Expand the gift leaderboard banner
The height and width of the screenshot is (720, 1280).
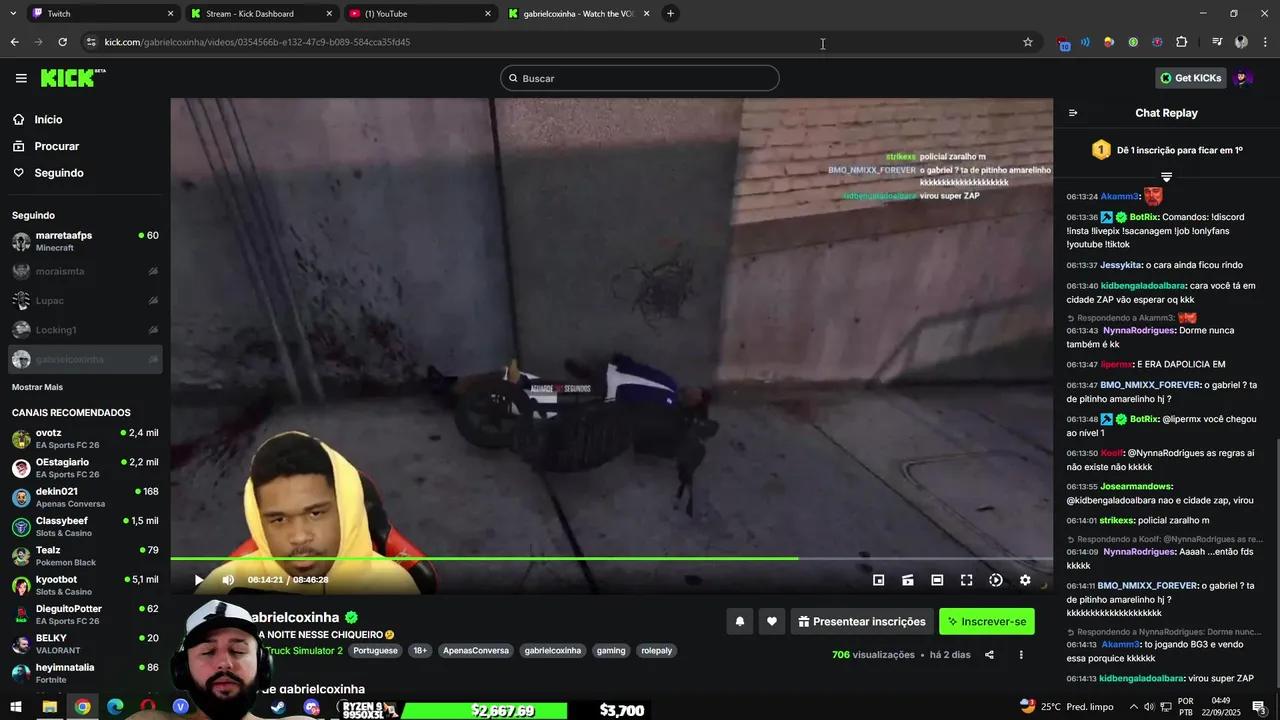coord(1166,177)
